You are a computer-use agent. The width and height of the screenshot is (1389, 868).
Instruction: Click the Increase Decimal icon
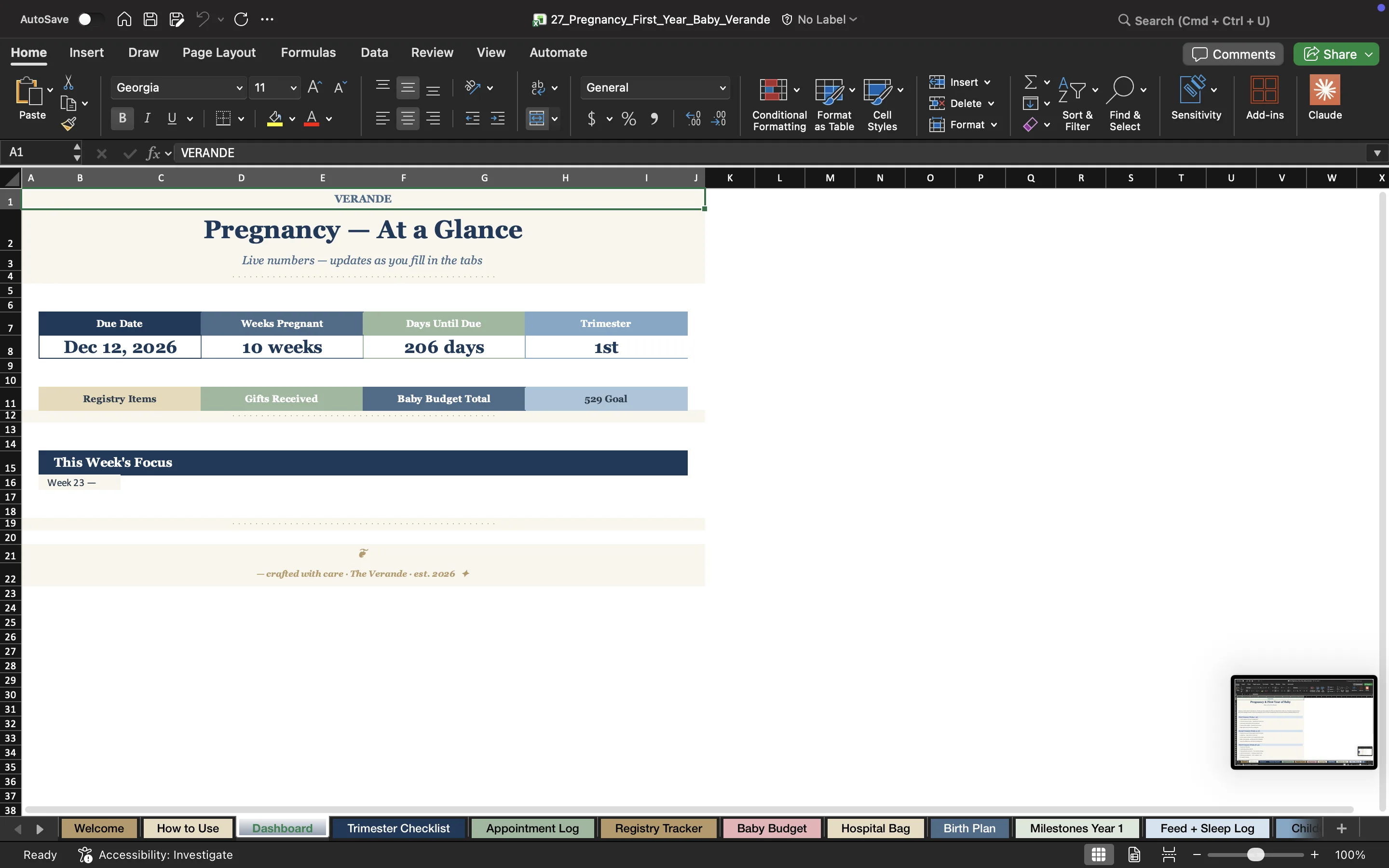694,118
